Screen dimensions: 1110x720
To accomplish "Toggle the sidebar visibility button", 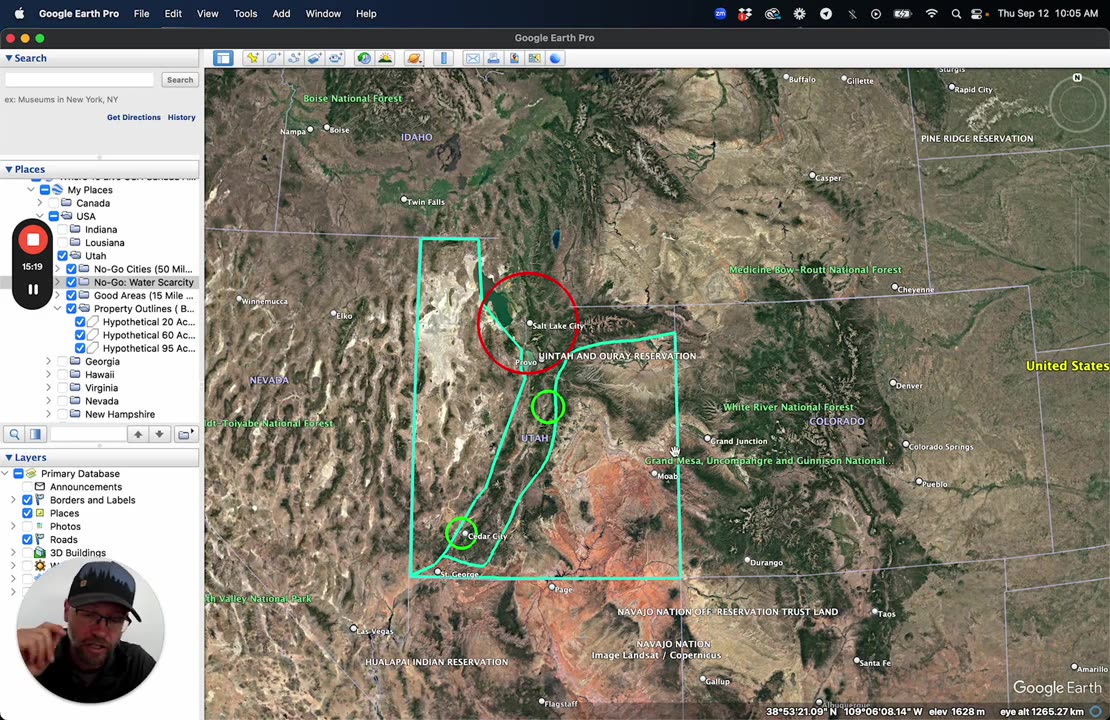I will coord(223,58).
